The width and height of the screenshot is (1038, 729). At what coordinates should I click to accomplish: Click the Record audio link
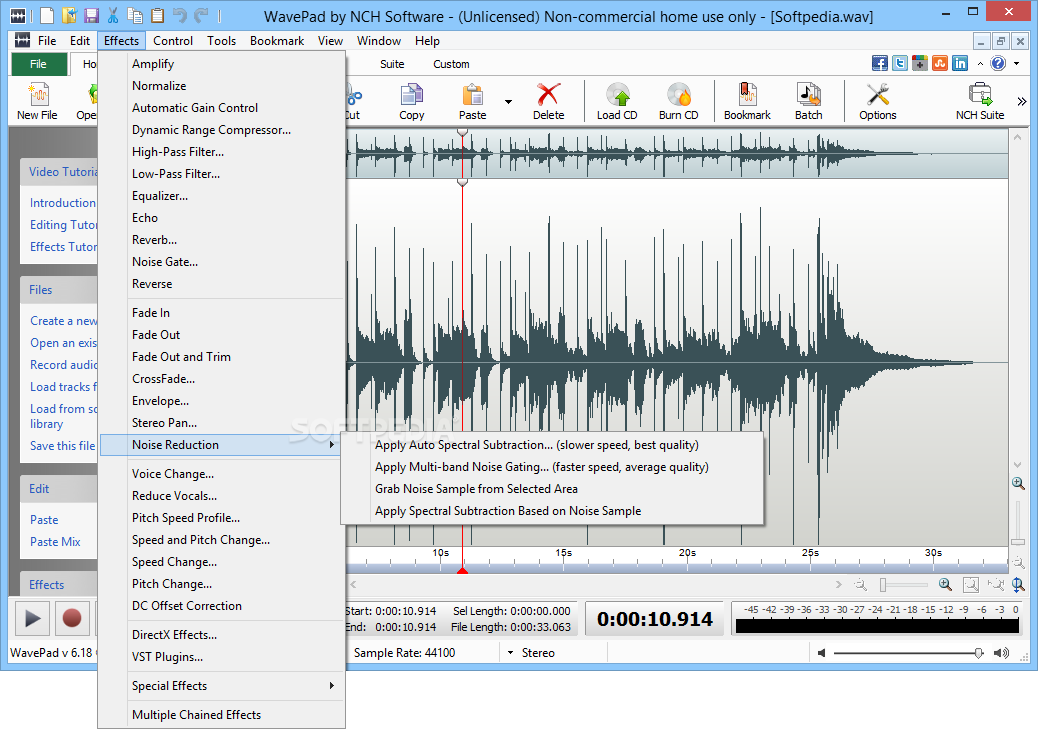pos(64,365)
